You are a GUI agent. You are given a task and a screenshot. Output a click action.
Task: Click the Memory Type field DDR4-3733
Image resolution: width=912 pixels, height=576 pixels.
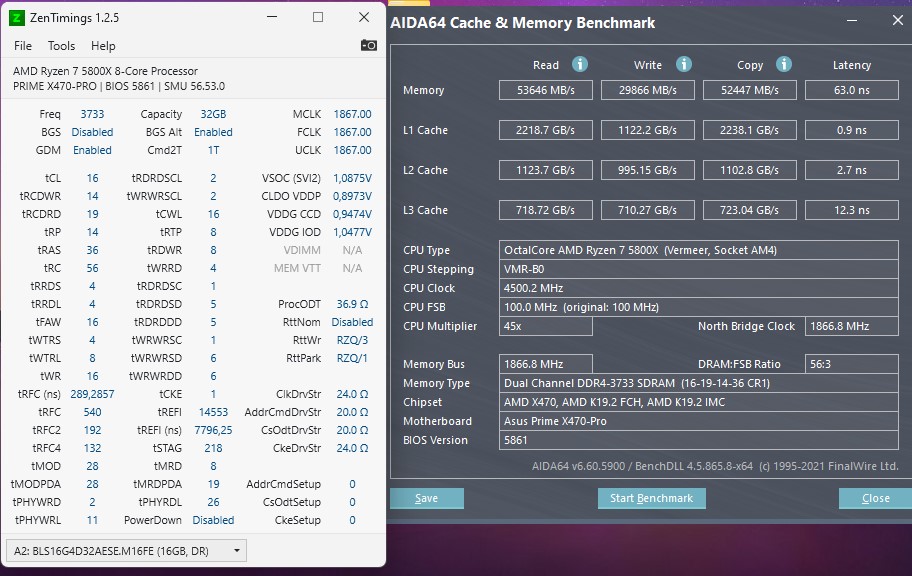[x=699, y=383]
